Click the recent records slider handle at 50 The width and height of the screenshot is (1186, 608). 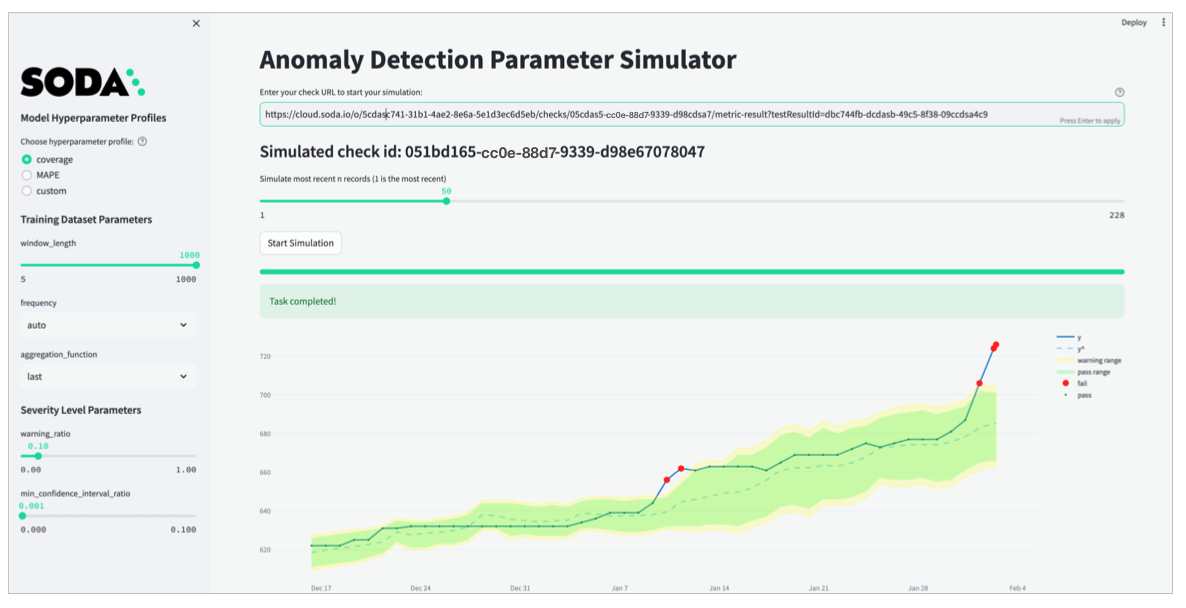[x=446, y=201]
